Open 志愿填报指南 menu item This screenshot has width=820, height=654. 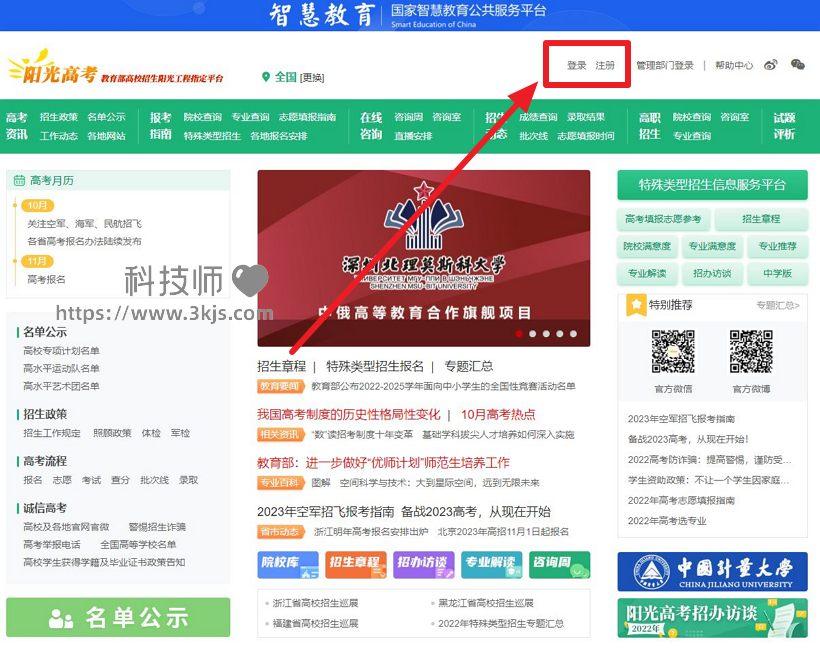[307, 117]
